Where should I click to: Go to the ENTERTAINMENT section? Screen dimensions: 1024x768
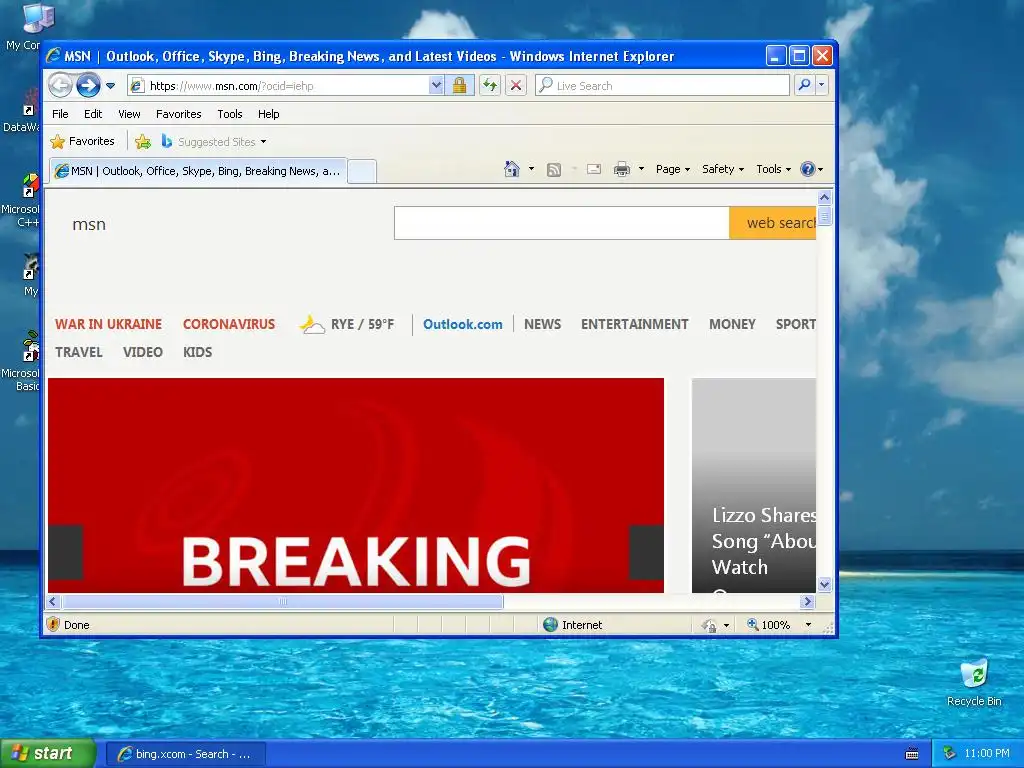click(x=635, y=324)
